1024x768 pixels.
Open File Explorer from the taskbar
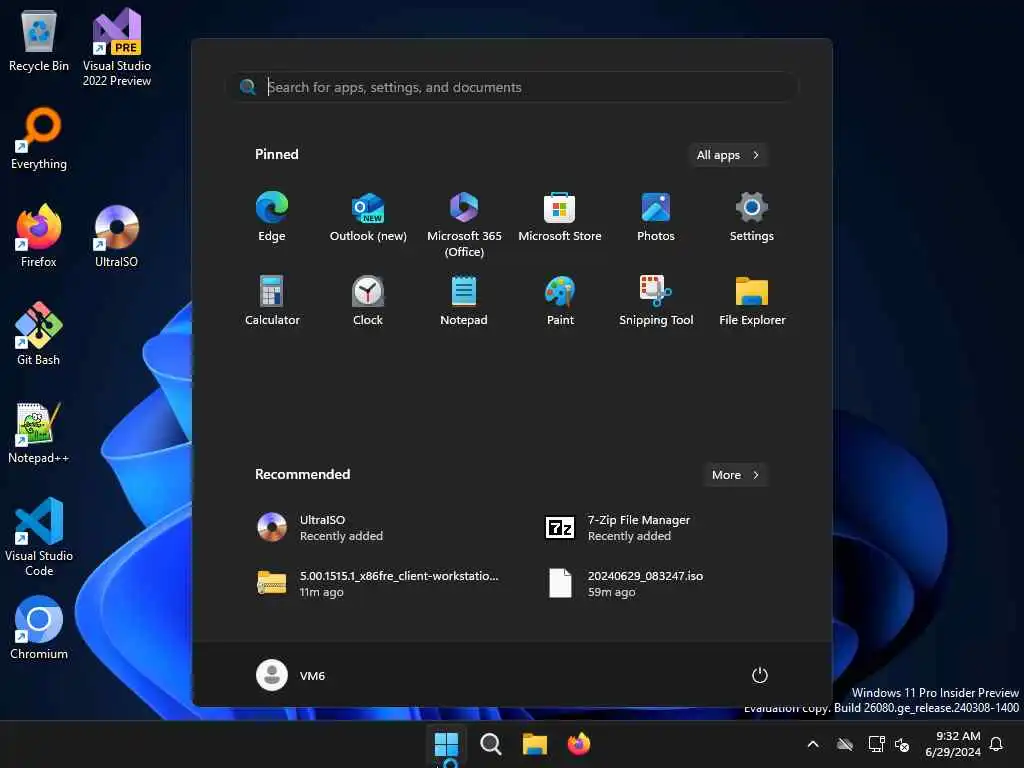tap(534, 744)
